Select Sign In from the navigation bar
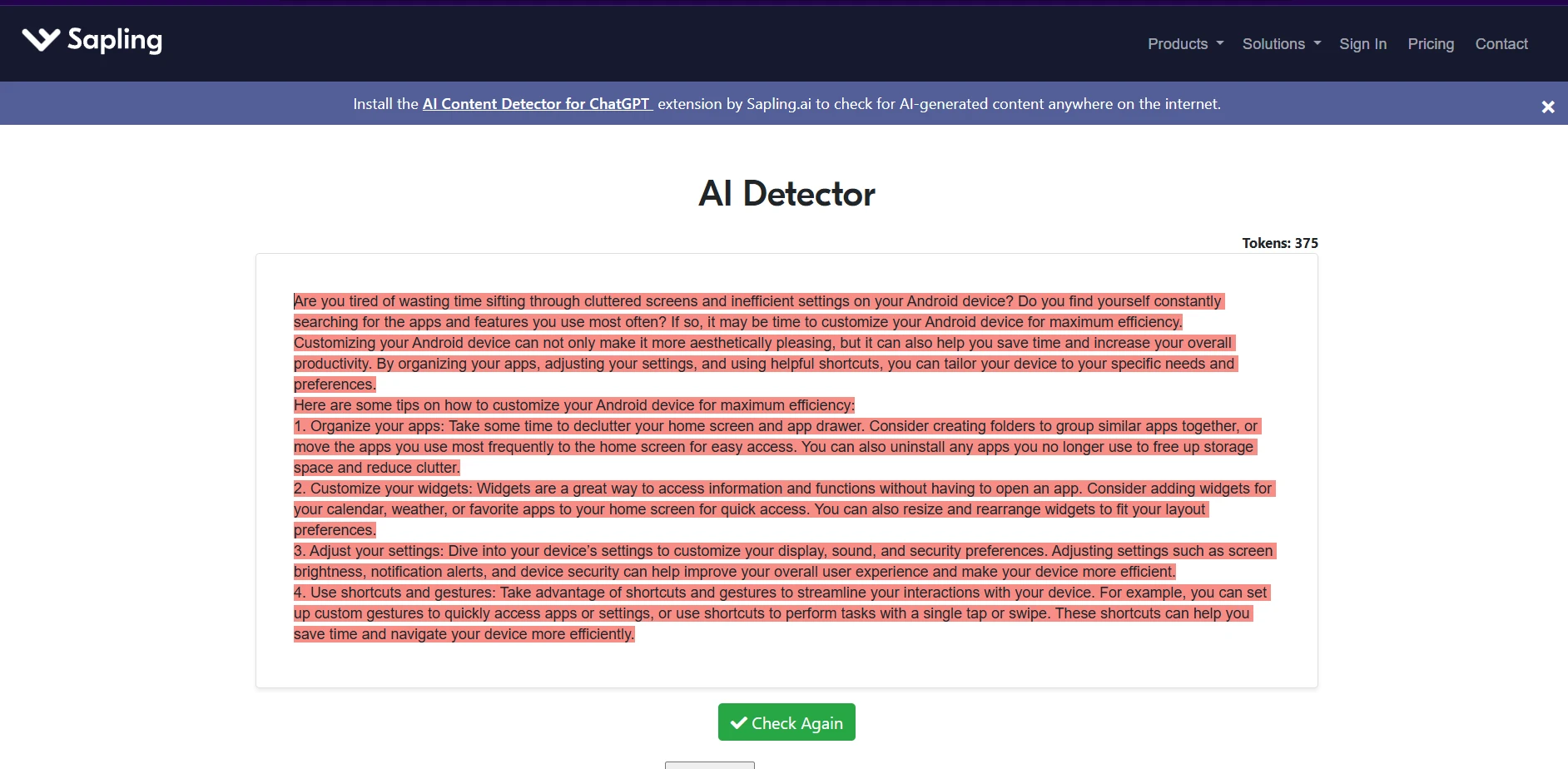 click(1362, 44)
